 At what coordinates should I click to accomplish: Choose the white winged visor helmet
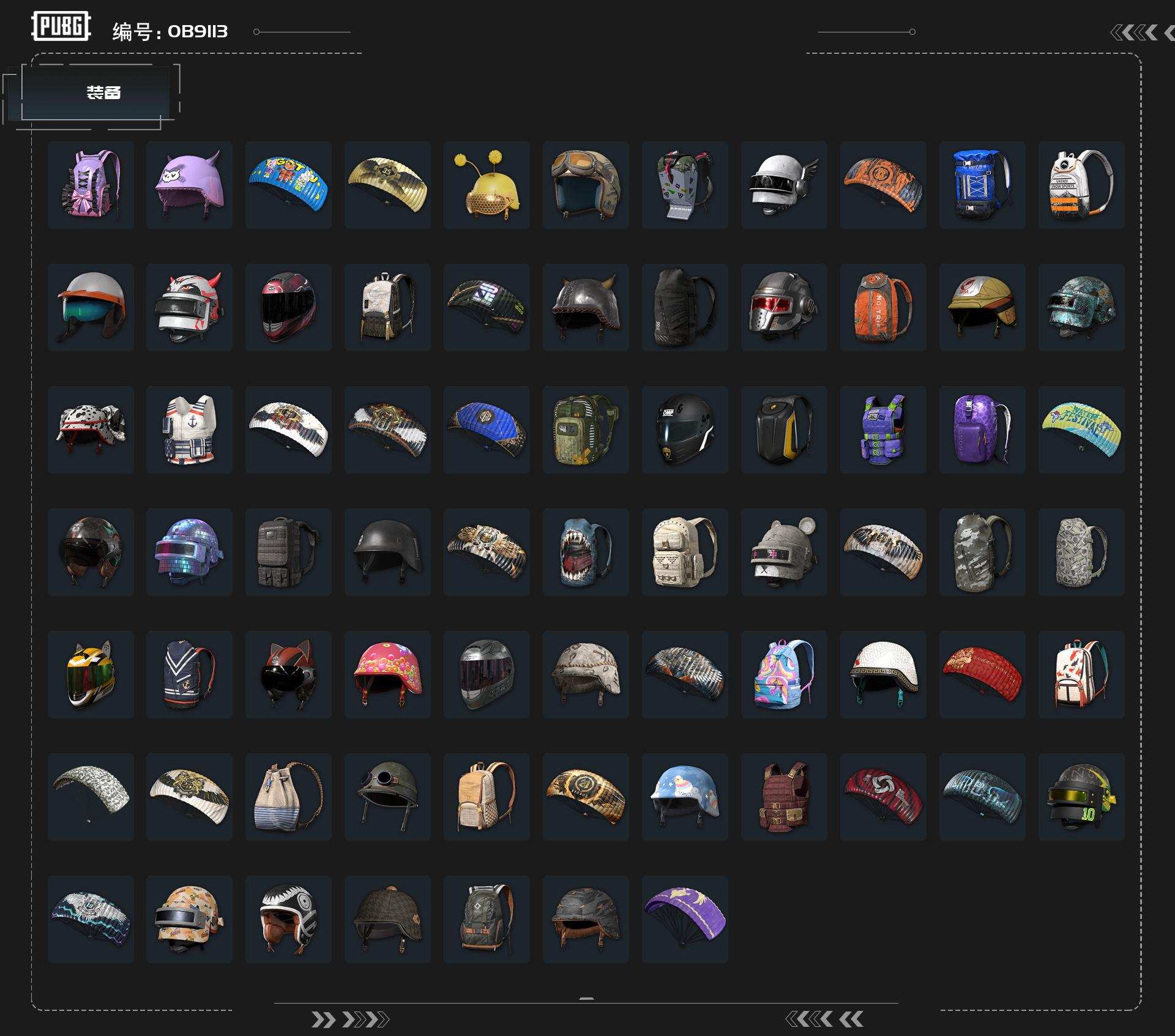pos(783,185)
